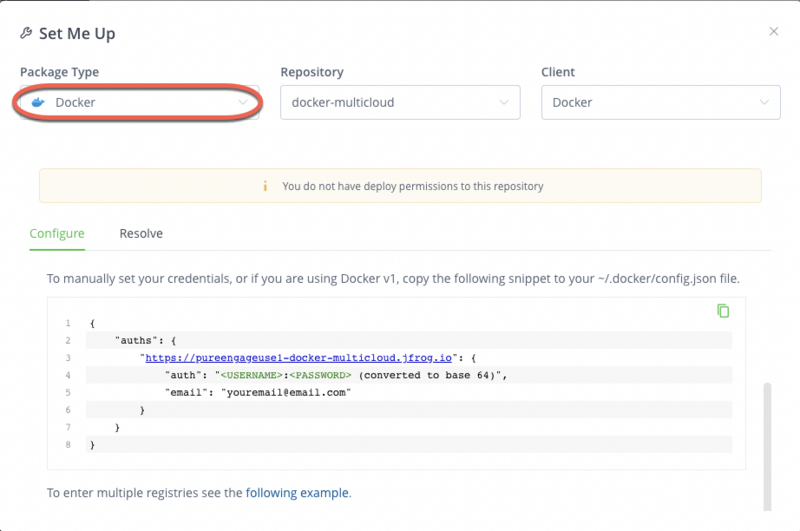Screen dimensions: 800x531
Task: Open the pureengageuse1-docker-multicloud.jfrog.io URL
Action: [x=298, y=358]
